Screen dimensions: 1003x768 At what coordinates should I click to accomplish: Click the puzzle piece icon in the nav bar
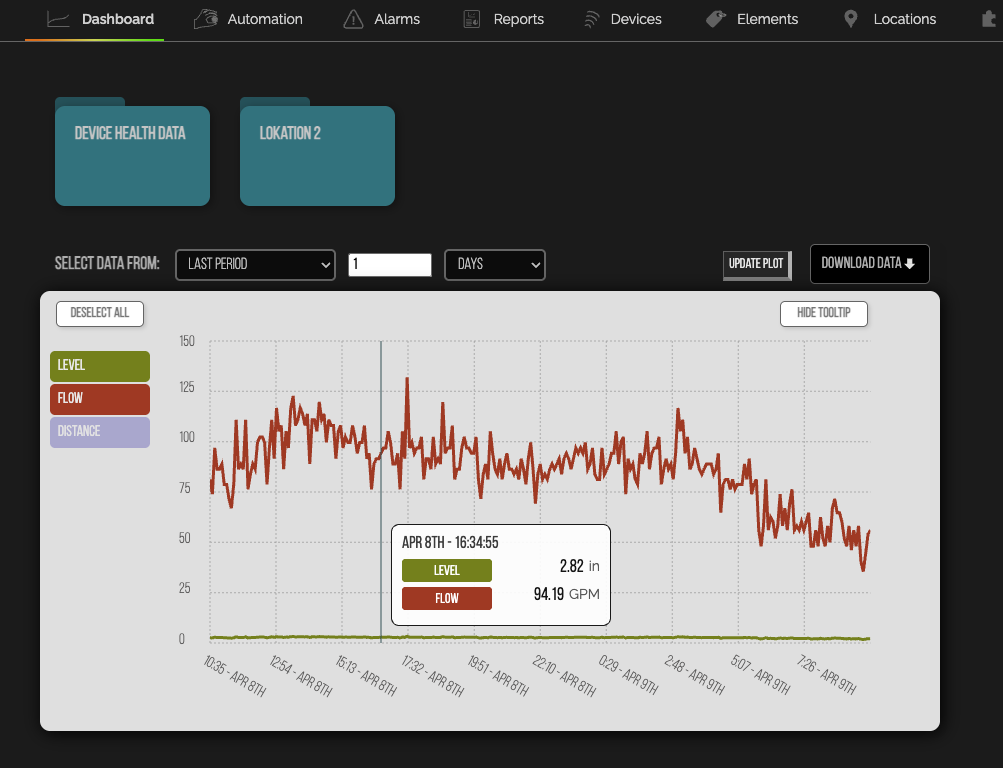(990, 19)
